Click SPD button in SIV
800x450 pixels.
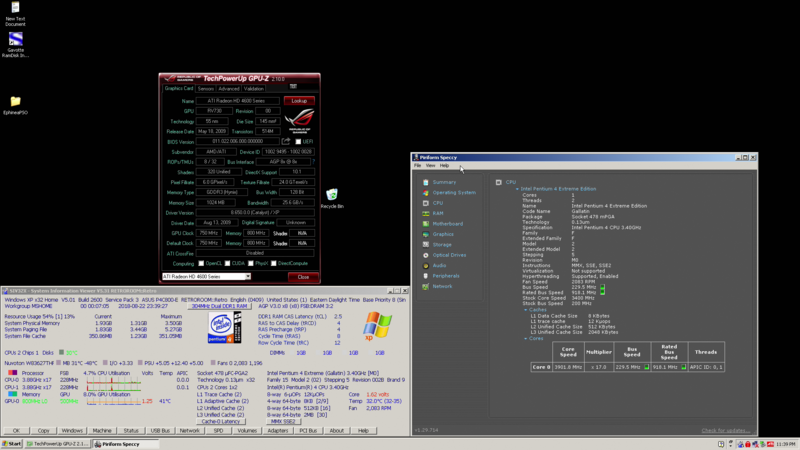click(218, 431)
